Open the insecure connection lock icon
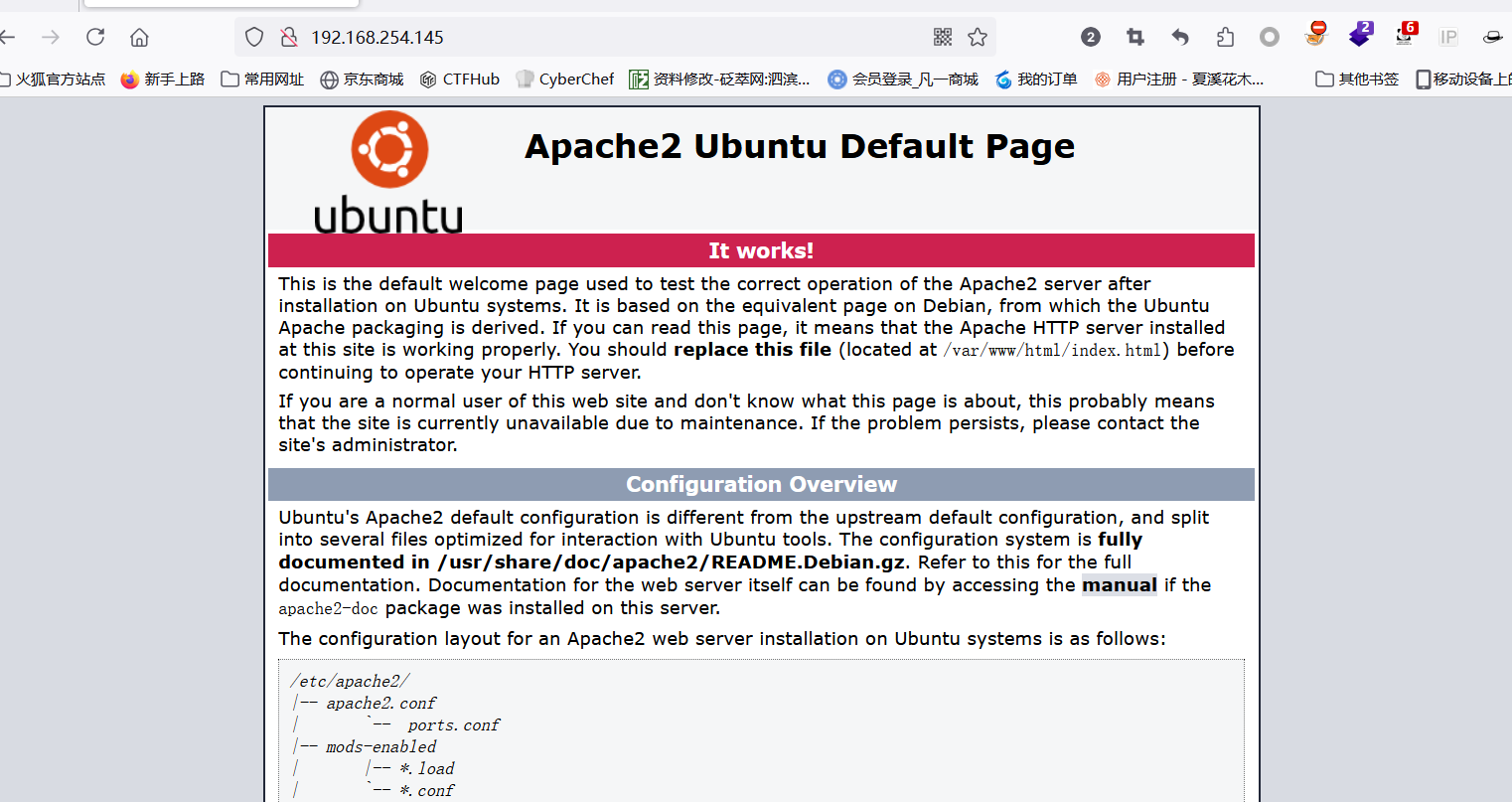The height and width of the screenshot is (802, 1512). (x=289, y=37)
